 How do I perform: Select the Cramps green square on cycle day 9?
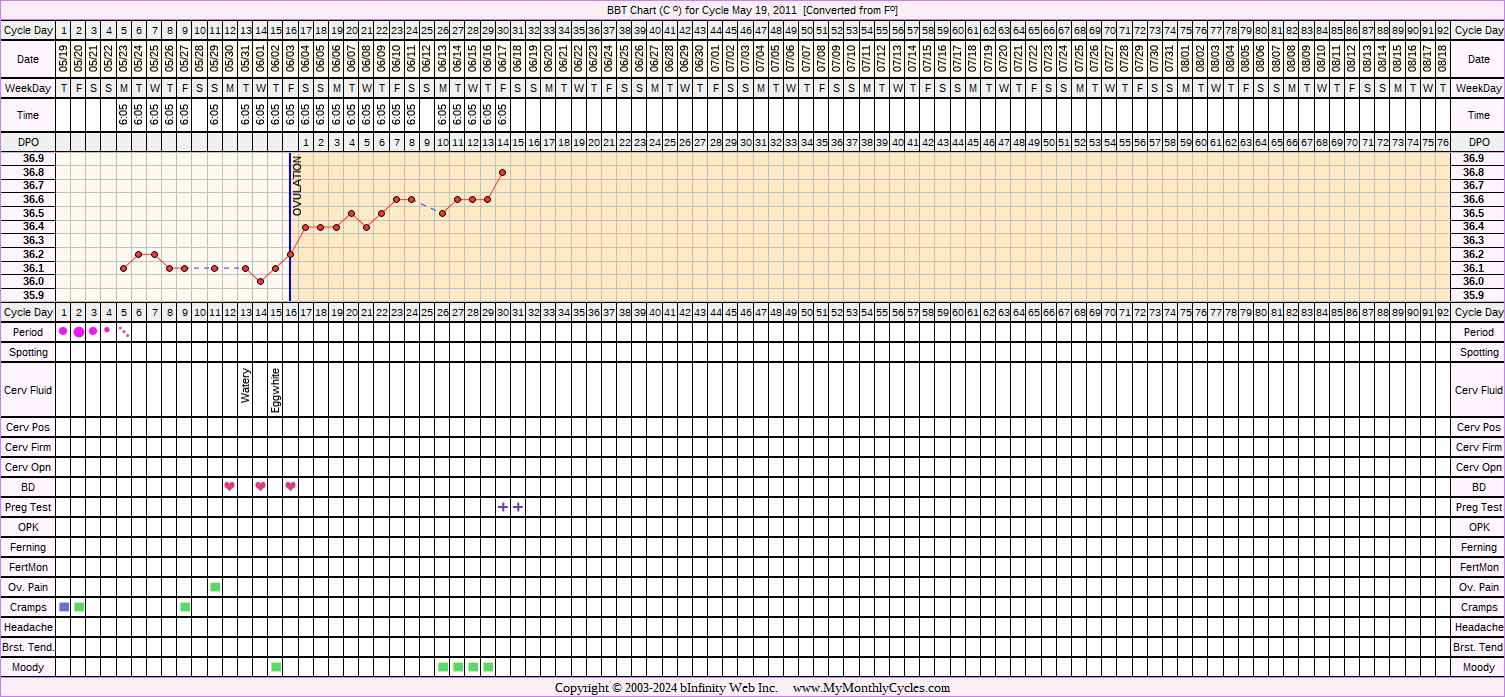[185, 607]
